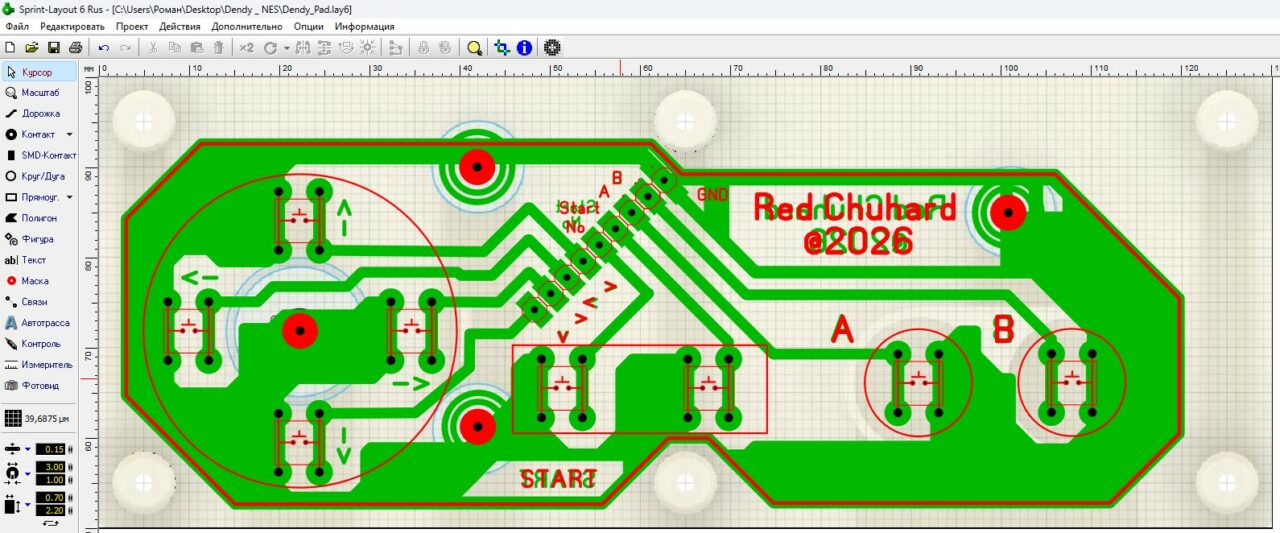This screenshot has height=533, width=1280.
Task: Select the Дорожка (track) tool
Action: [x=40, y=113]
